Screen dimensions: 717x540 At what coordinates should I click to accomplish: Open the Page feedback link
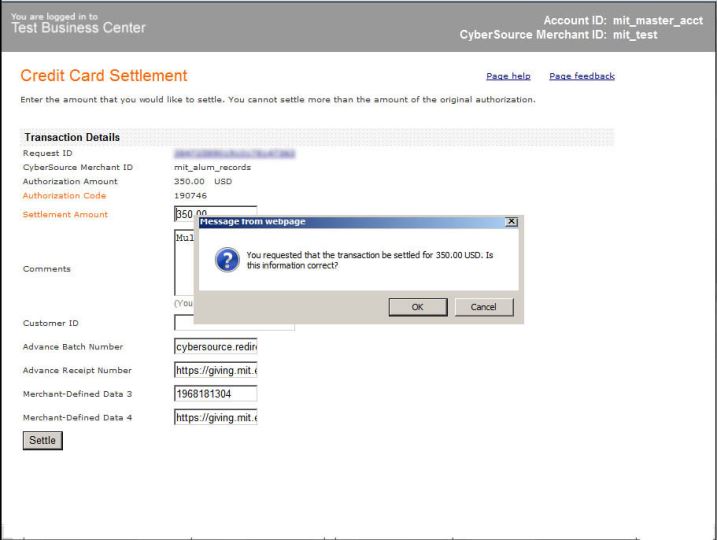click(581, 76)
